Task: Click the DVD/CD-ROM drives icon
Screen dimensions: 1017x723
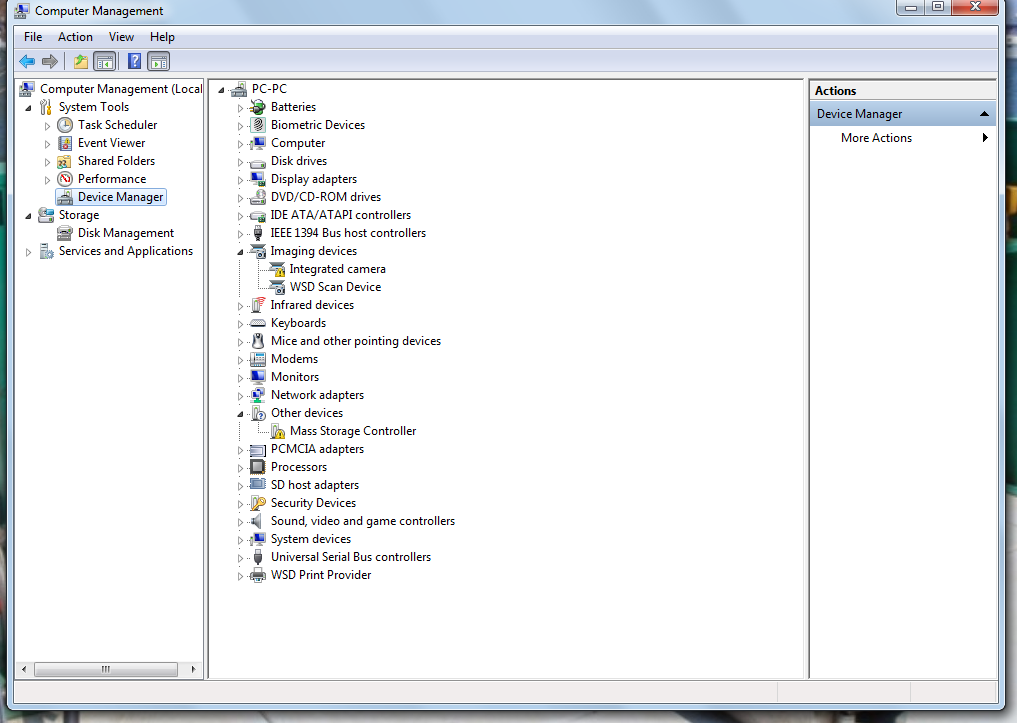Action: [258, 197]
